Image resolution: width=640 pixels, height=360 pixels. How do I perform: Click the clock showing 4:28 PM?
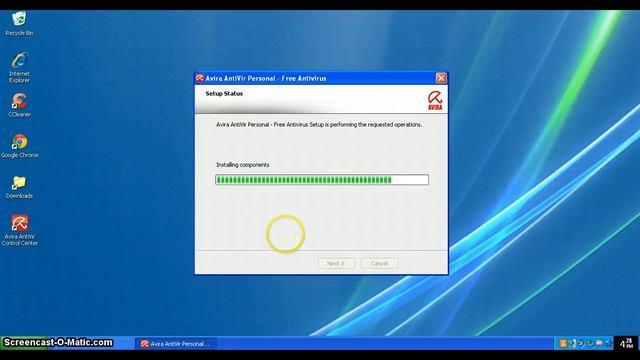[626, 343]
